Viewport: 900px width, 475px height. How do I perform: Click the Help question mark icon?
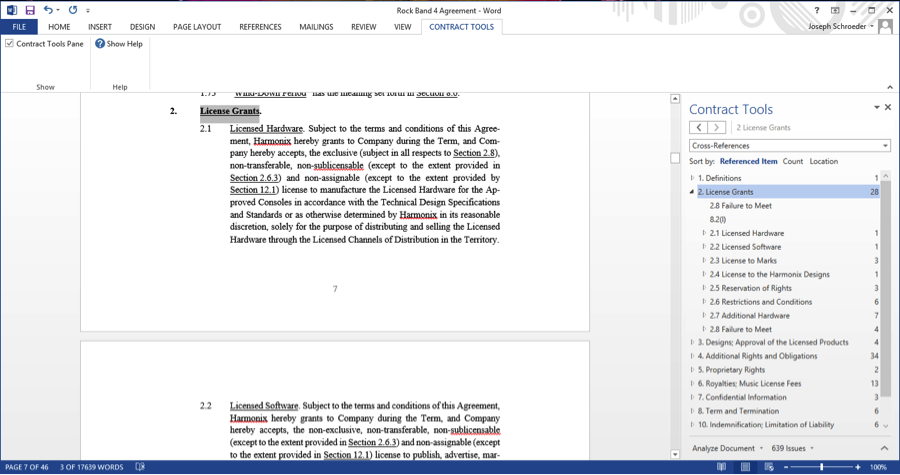[817, 10]
